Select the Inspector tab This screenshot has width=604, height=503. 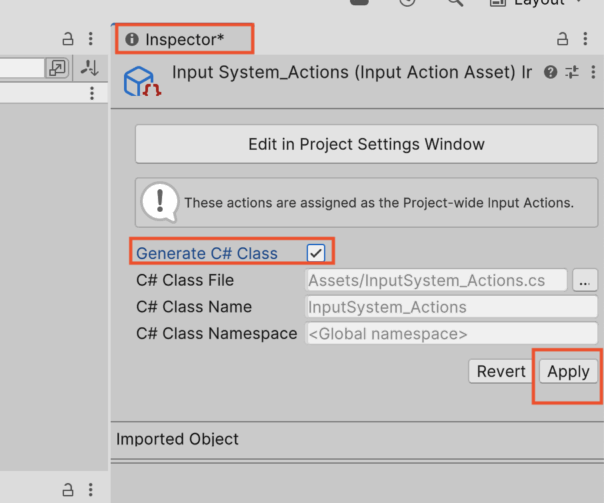tap(174, 39)
